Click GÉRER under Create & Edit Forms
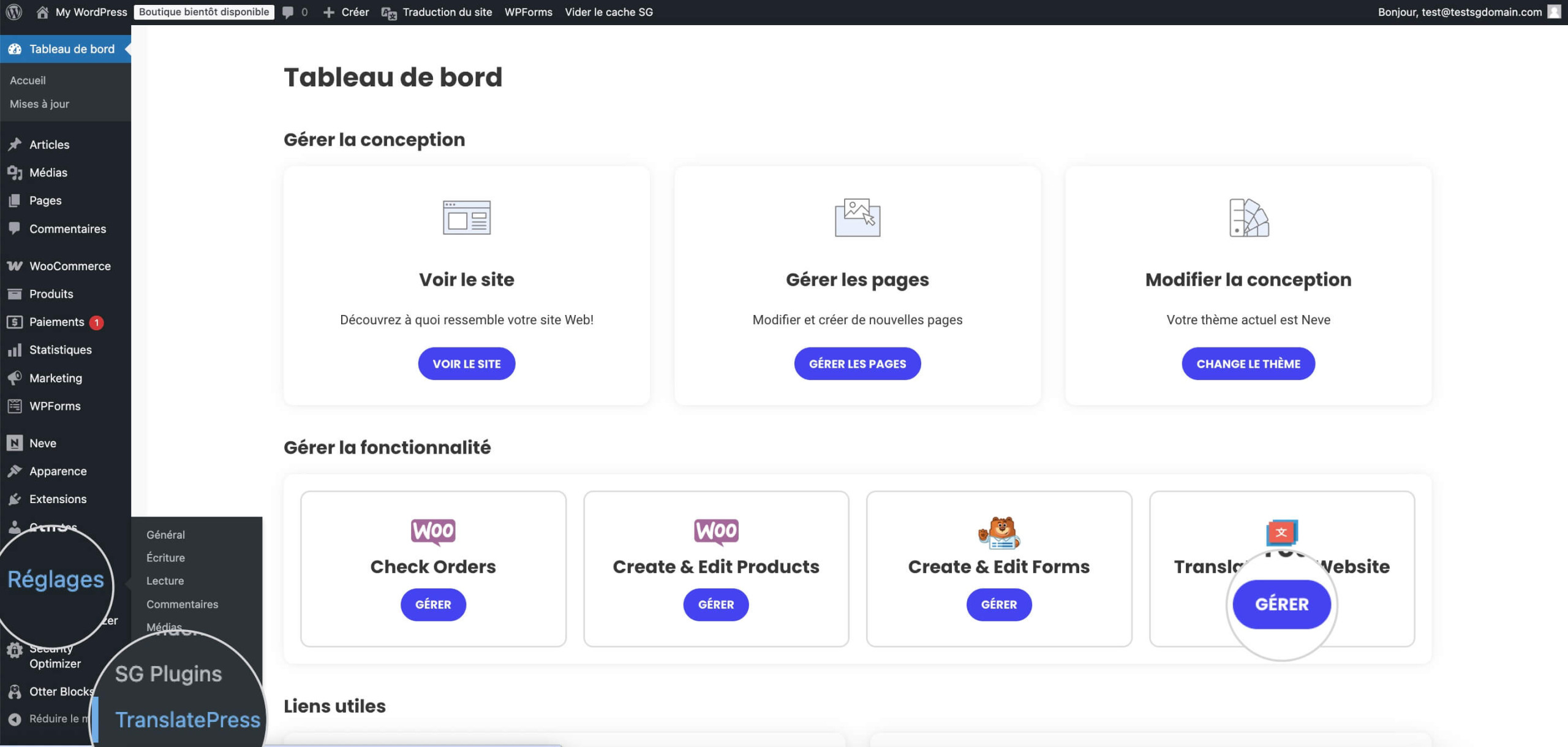Viewport: 1568px width, 747px height. tap(999, 605)
